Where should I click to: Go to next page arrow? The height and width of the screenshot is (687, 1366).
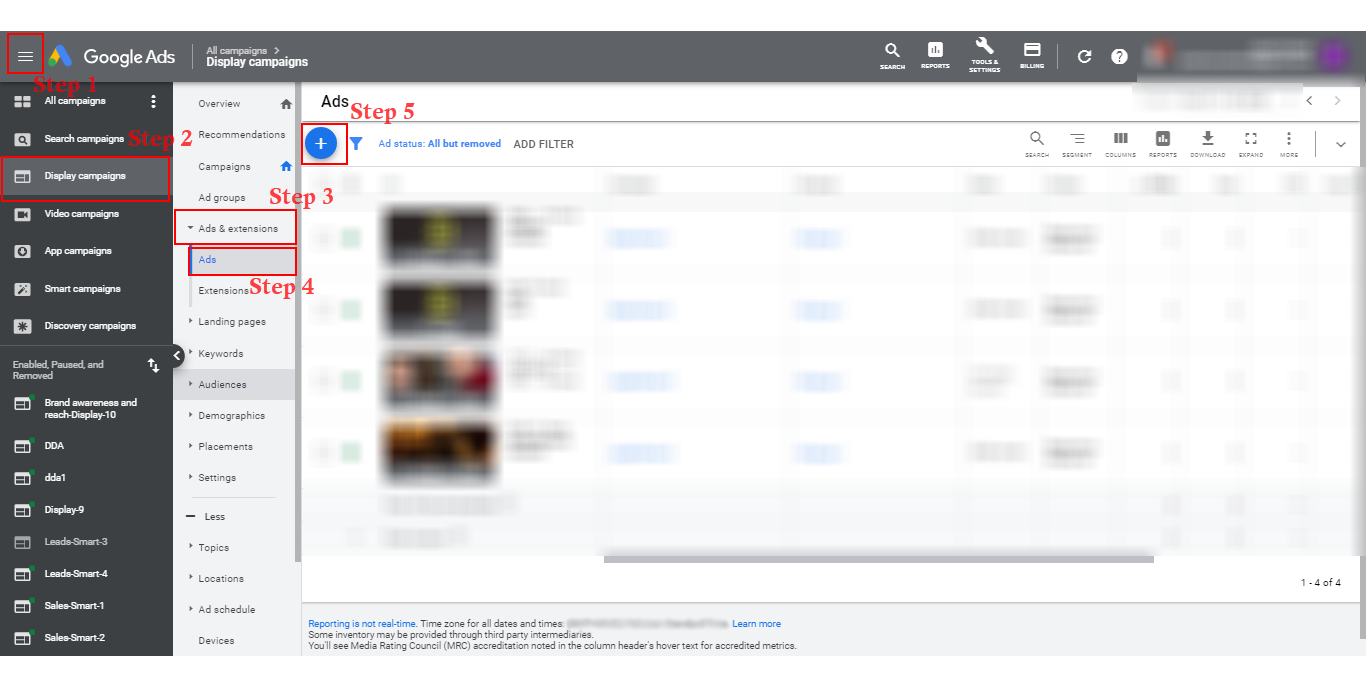click(1337, 101)
